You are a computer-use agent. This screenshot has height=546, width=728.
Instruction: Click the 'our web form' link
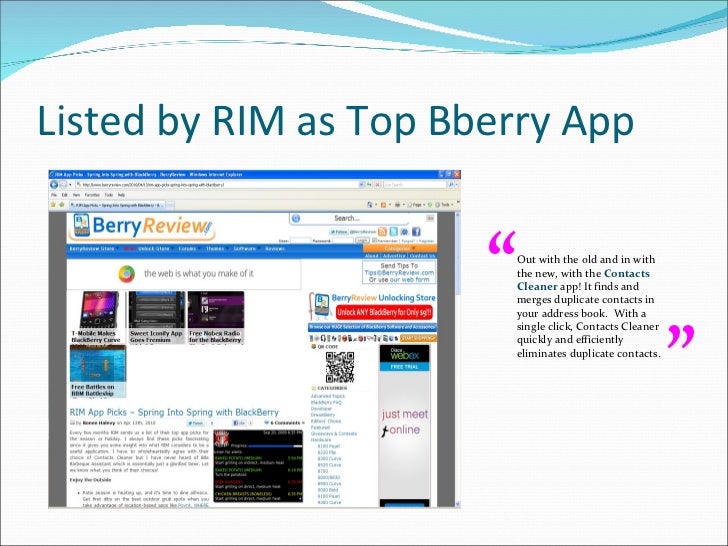point(410,280)
